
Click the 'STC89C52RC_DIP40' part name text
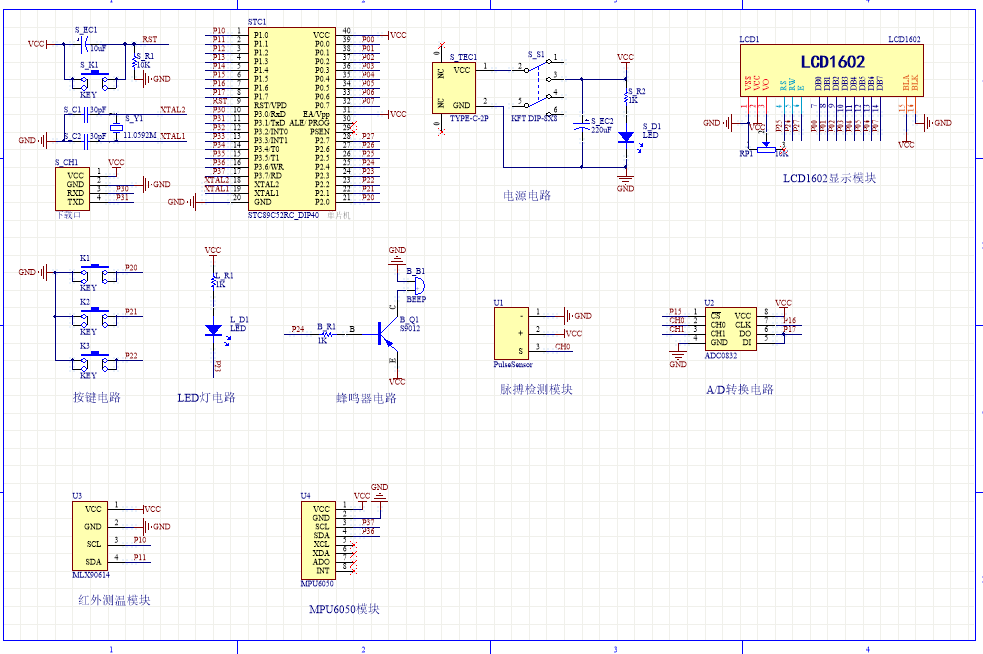[x=283, y=215]
